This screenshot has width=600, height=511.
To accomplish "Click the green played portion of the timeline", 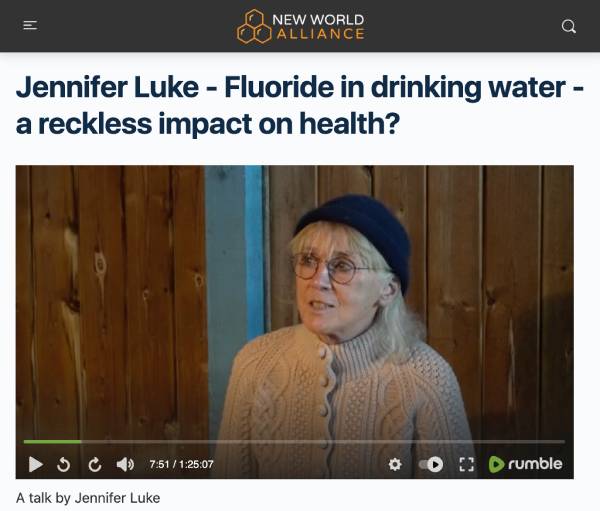I will (52, 442).
